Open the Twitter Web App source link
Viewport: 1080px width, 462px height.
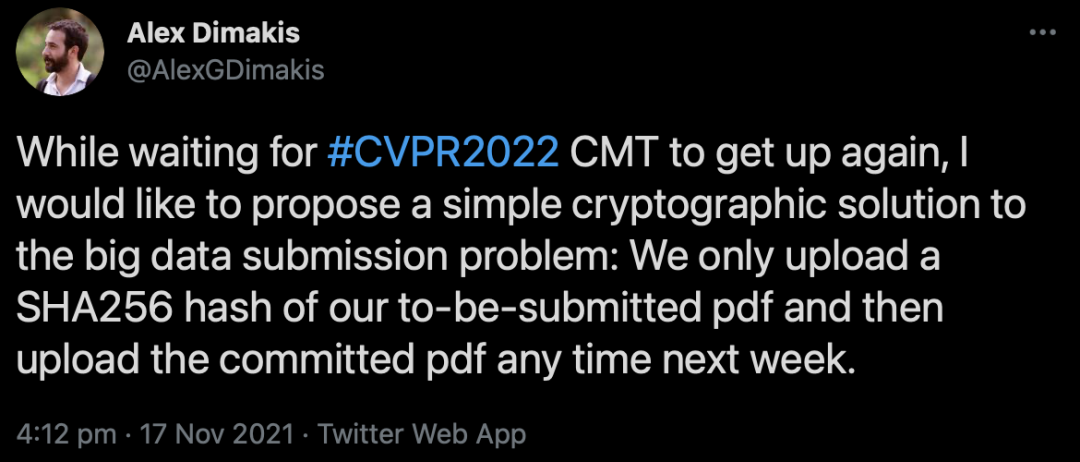(x=421, y=434)
